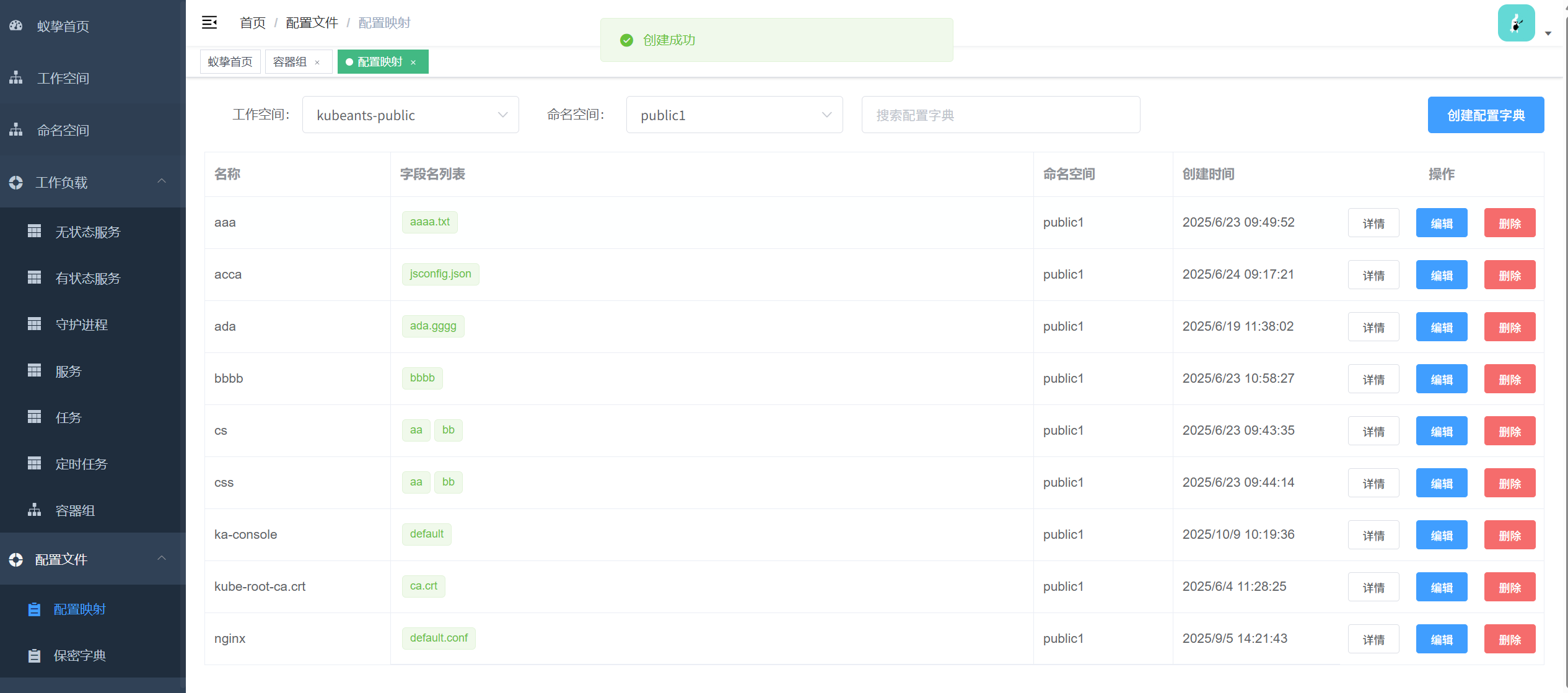Click the 工作空间 sidebar tree icon
The image size is (1568, 693).
point(16,78)
